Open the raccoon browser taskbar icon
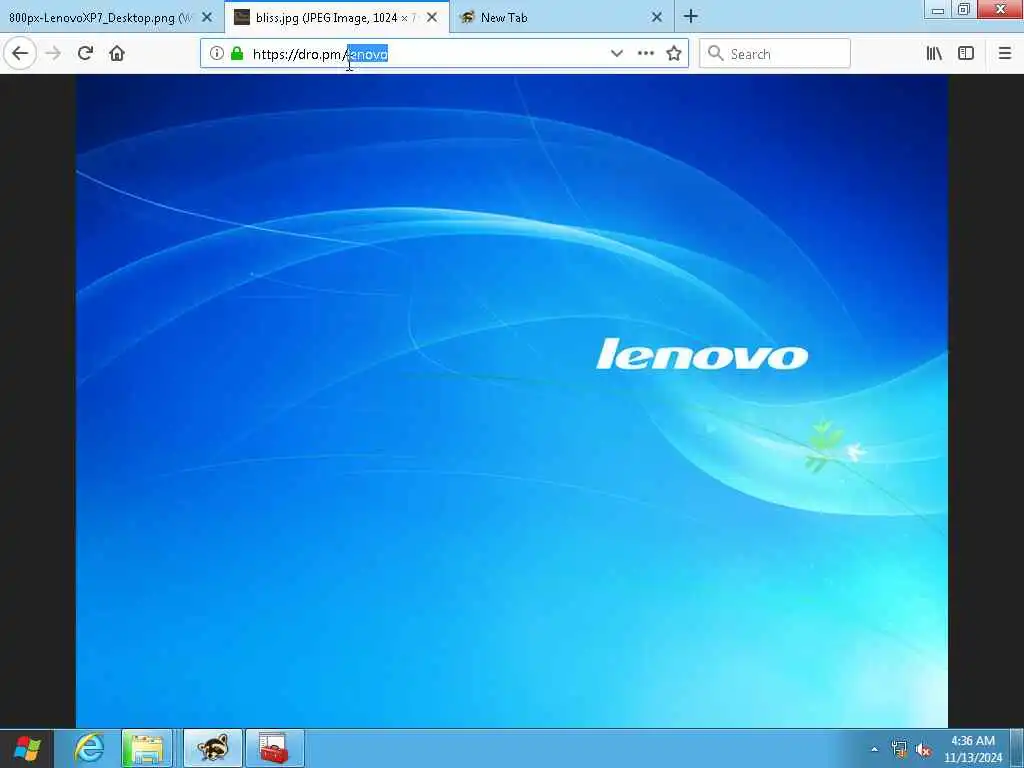Screen dimensions: 1024x768 pos(213,748)
